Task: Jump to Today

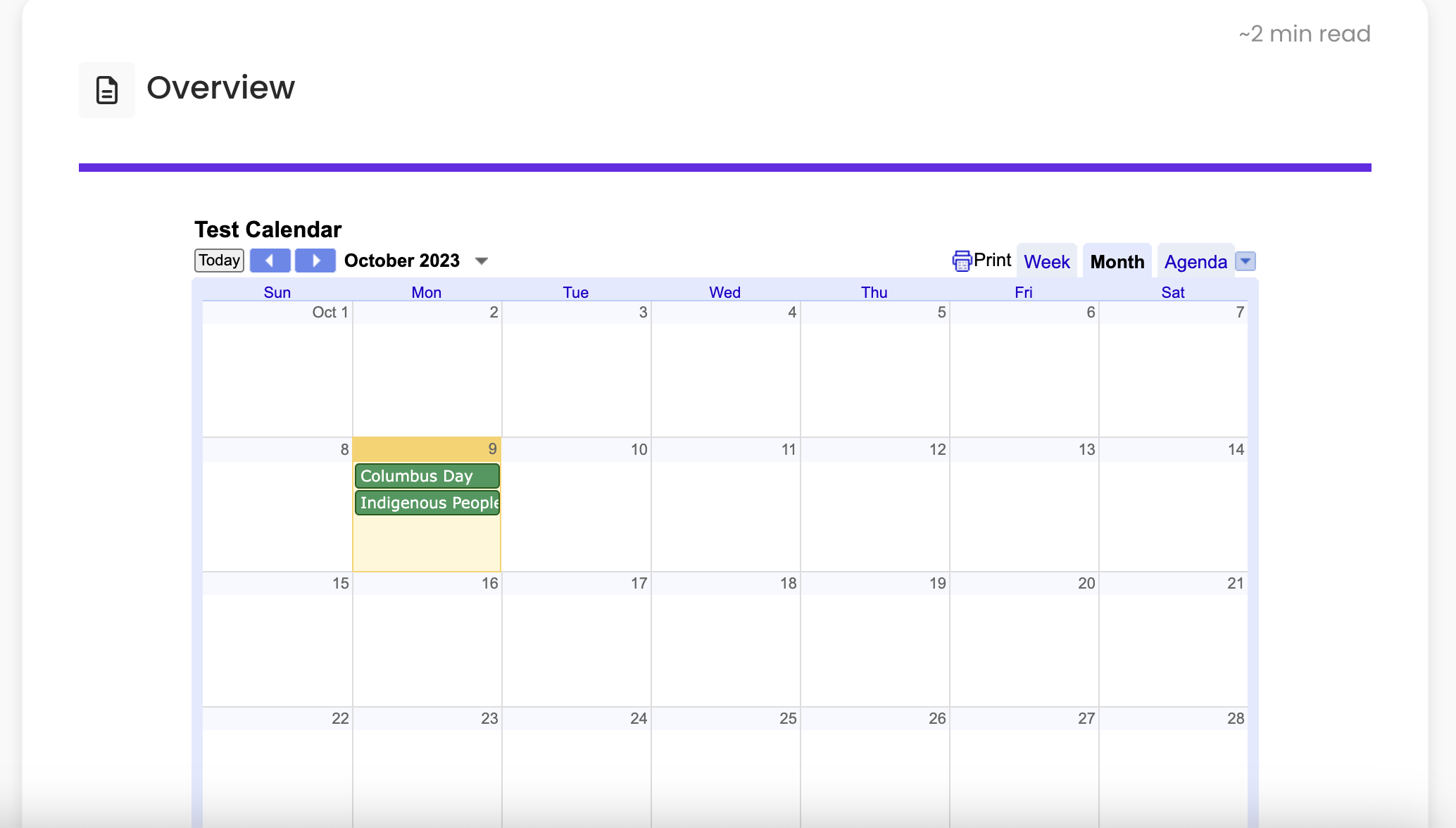Action: (219, 261)
